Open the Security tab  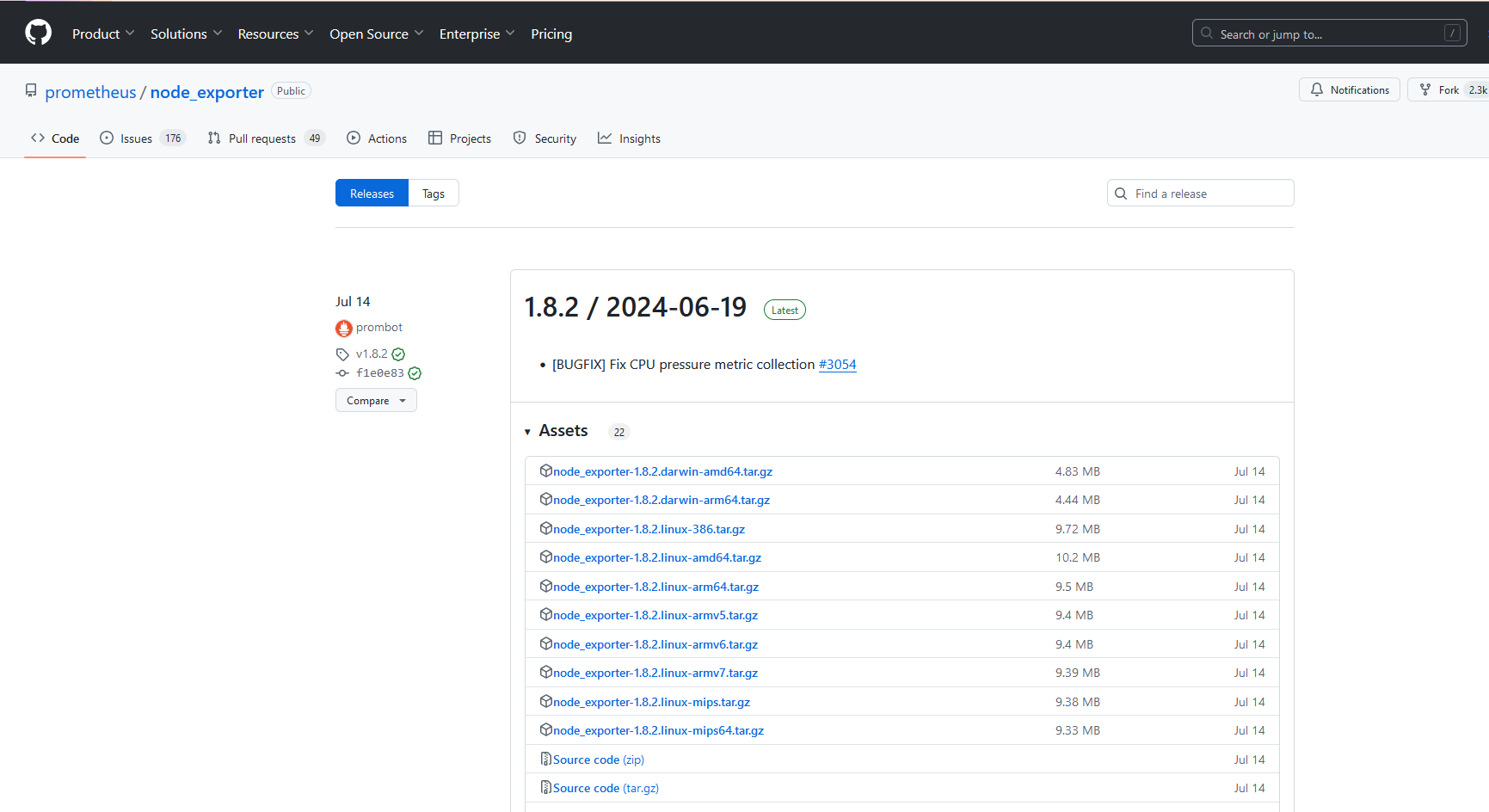coord(545,138)
